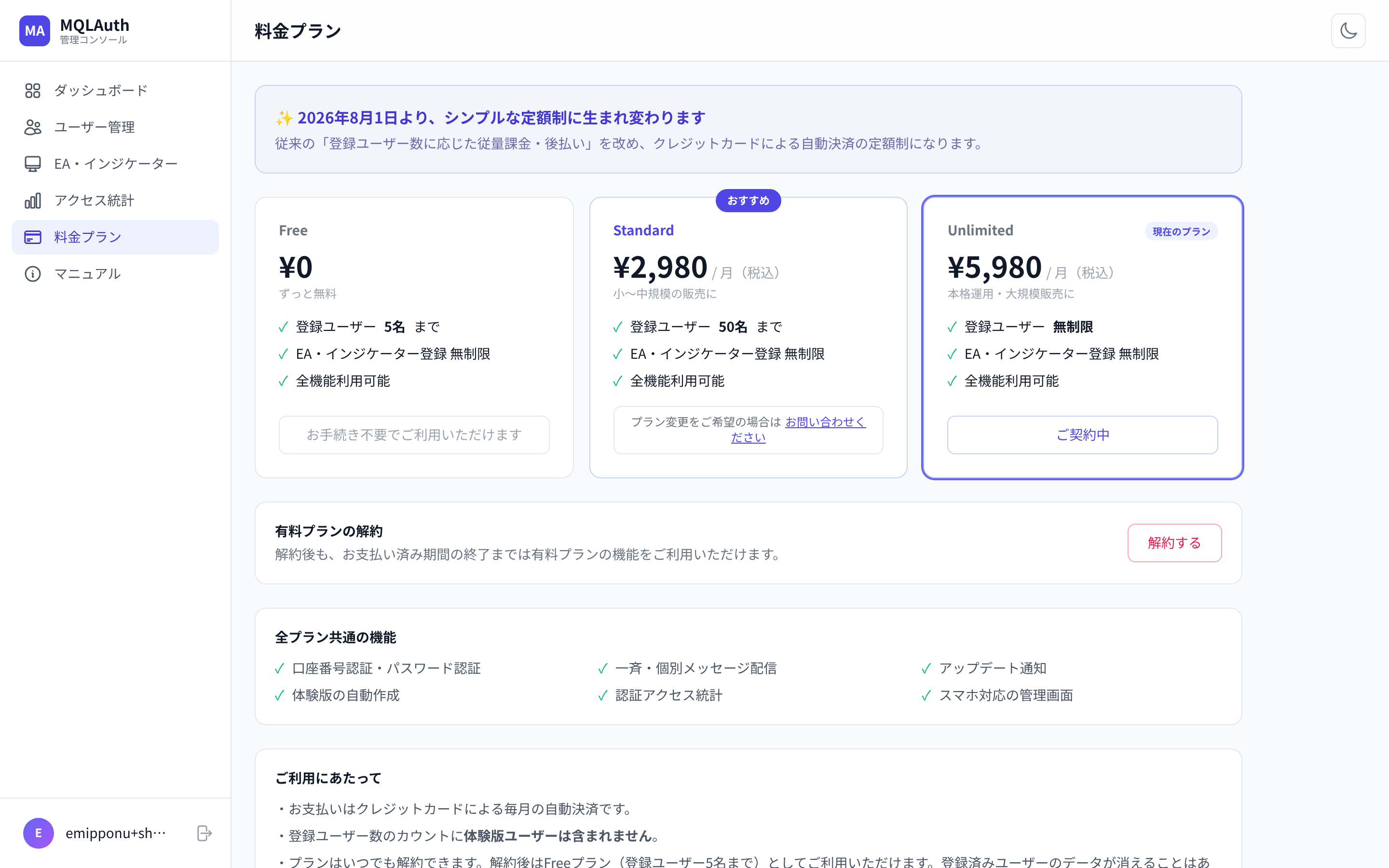
Task: Click the 料金プラン page title in the header
Action: [298, 31]
